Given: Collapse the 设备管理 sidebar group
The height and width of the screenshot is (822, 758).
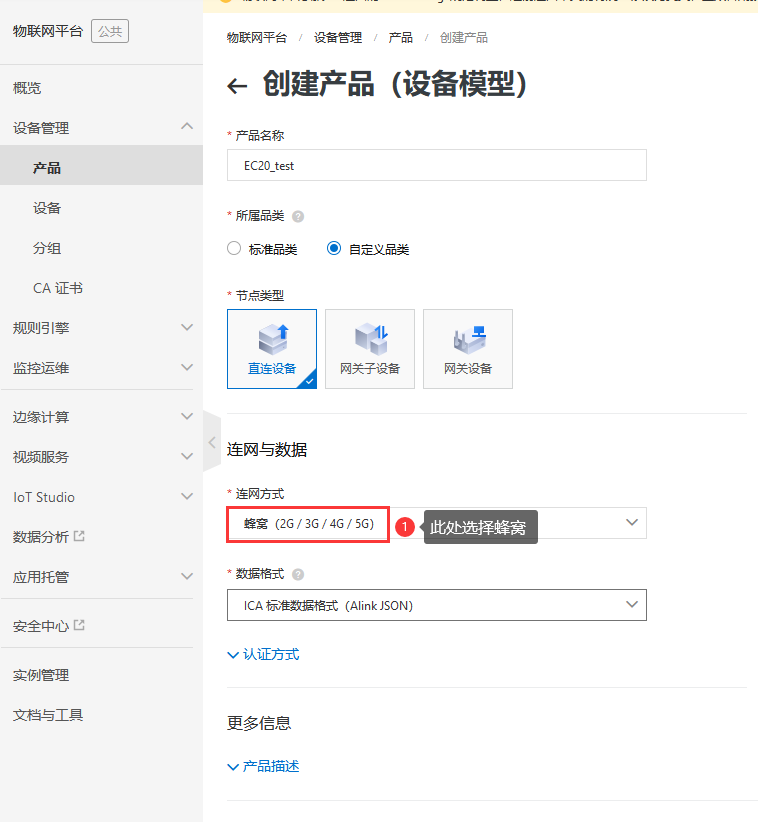Looking at the screenshot, I should (x=187, y=126).
